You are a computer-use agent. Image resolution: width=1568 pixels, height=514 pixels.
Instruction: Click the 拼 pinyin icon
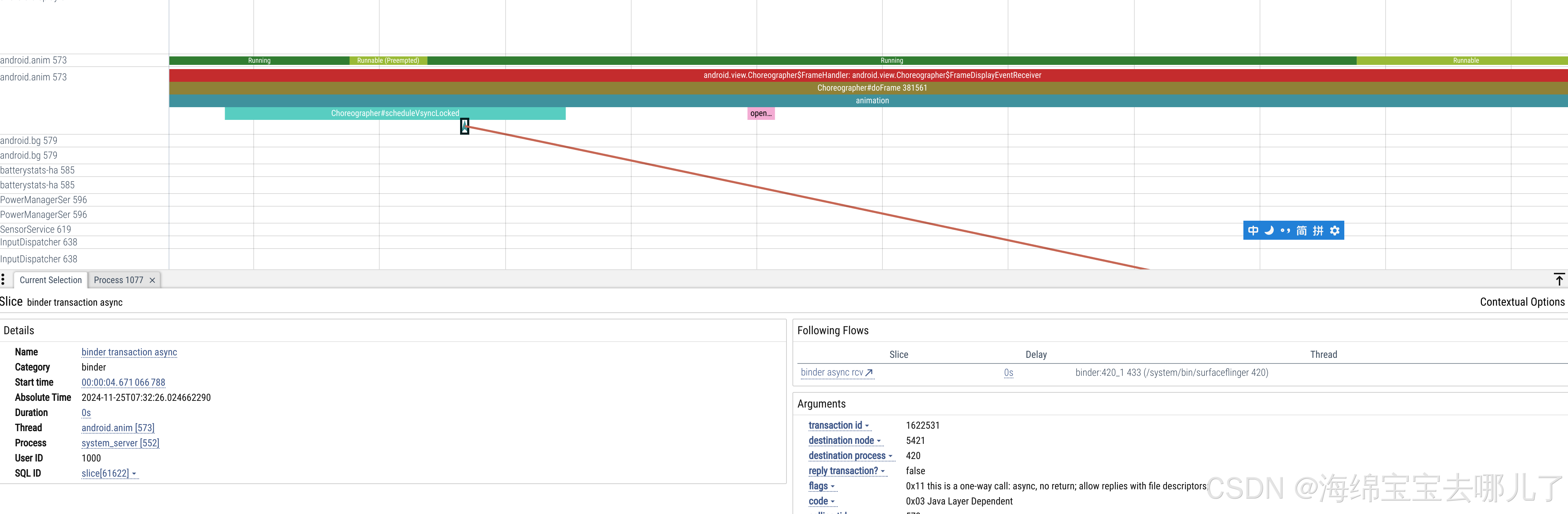pos(1318,231)
